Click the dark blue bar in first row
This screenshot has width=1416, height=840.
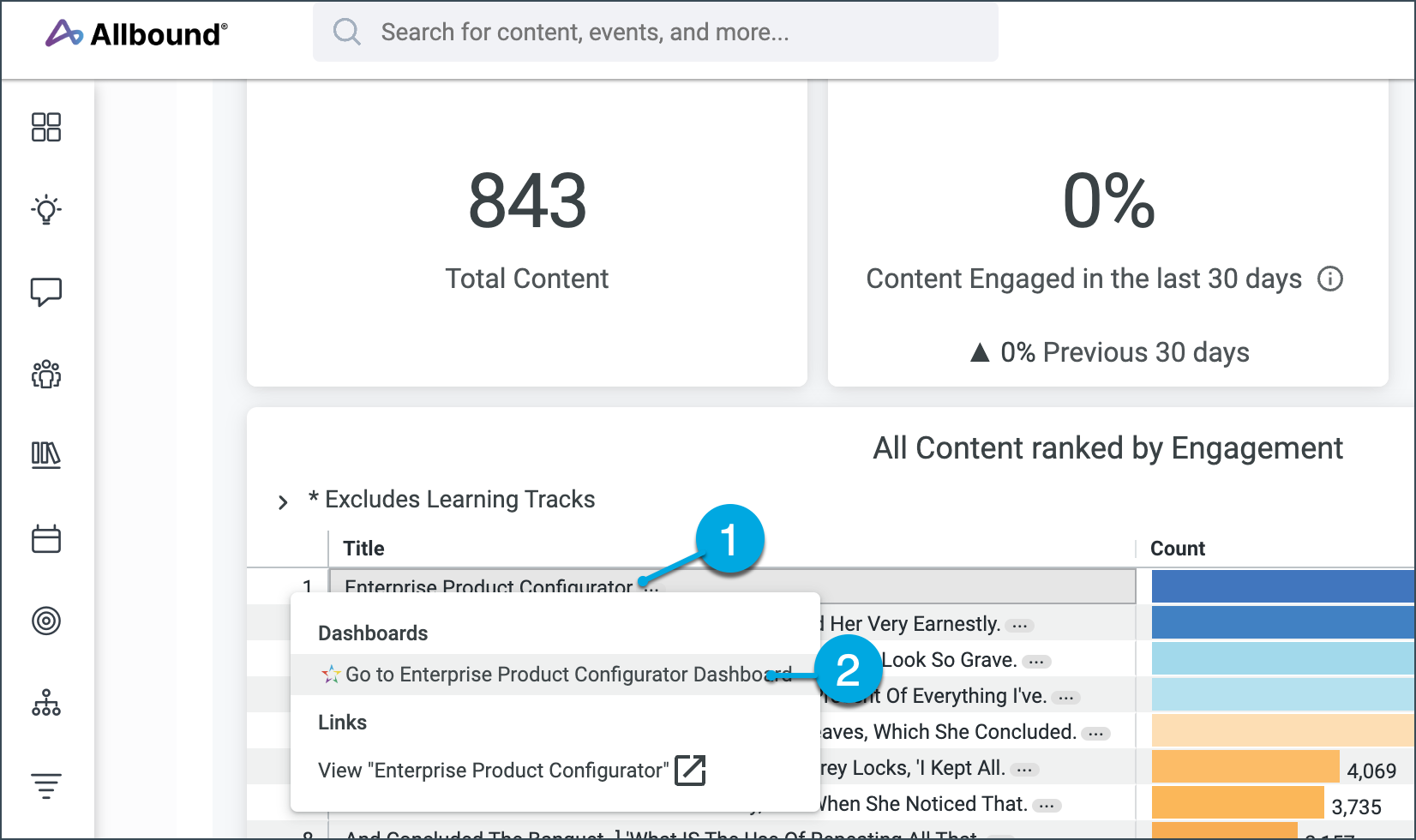point(1282,586)
